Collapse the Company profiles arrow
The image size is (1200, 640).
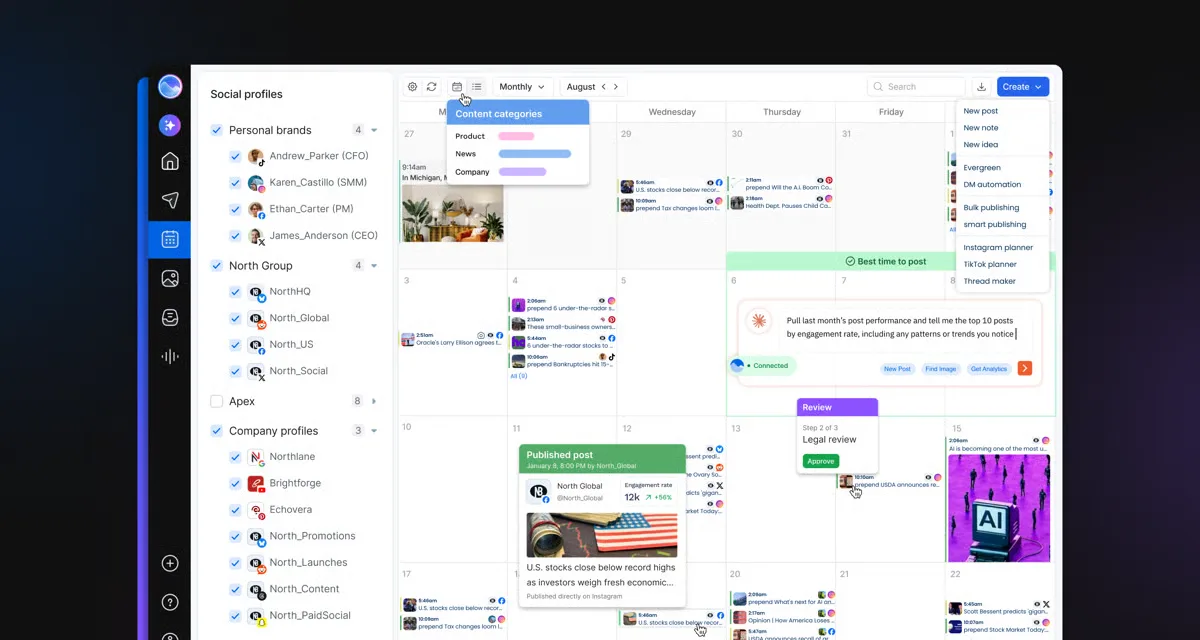pyautogui.click(x=374, y=431)
